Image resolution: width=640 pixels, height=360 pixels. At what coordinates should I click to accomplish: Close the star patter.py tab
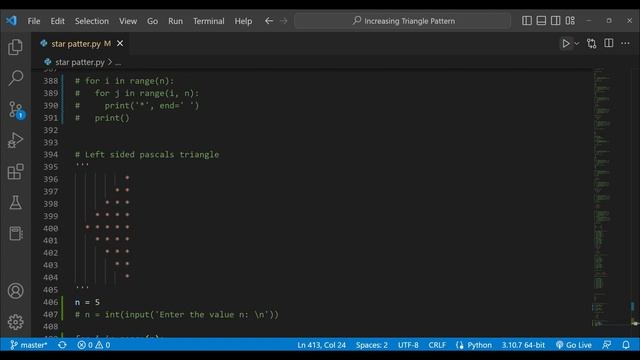120,43
